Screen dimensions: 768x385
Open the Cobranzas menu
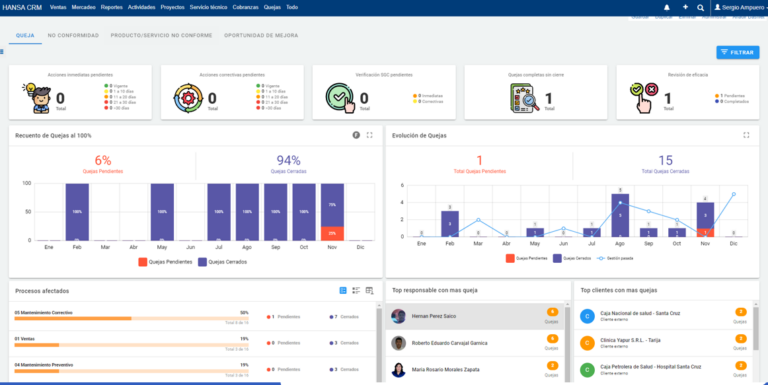pos(245,7)
